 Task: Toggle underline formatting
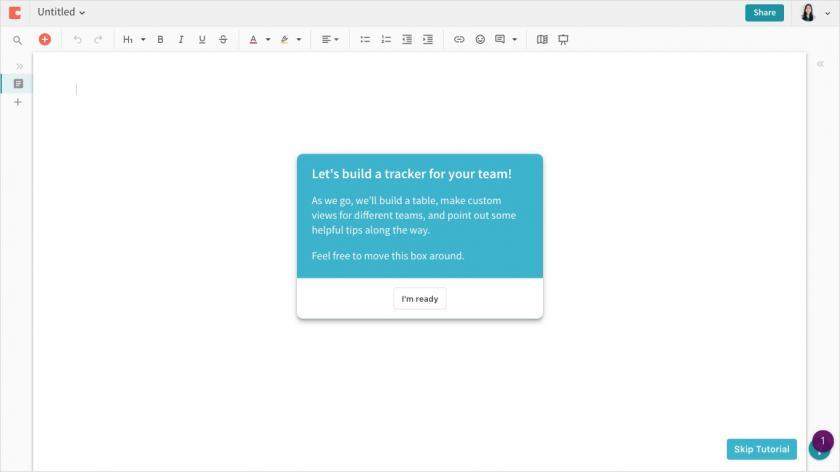click(x=202, y=39)
